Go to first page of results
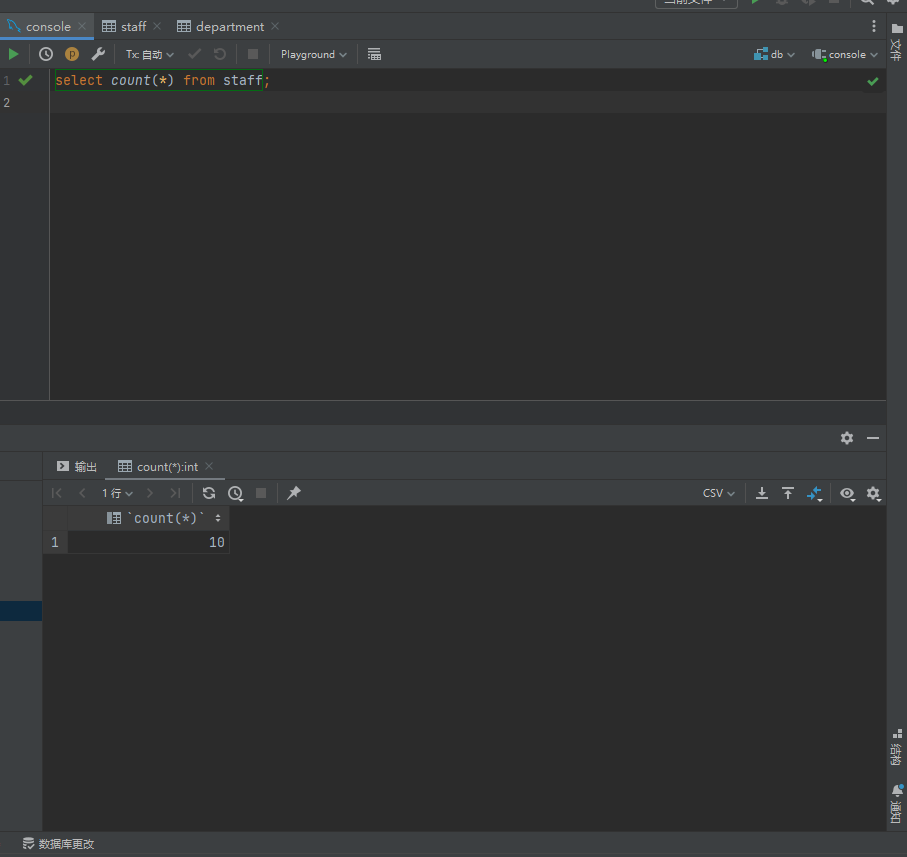Viewport: 907px width, 857px height. (57, 493)
